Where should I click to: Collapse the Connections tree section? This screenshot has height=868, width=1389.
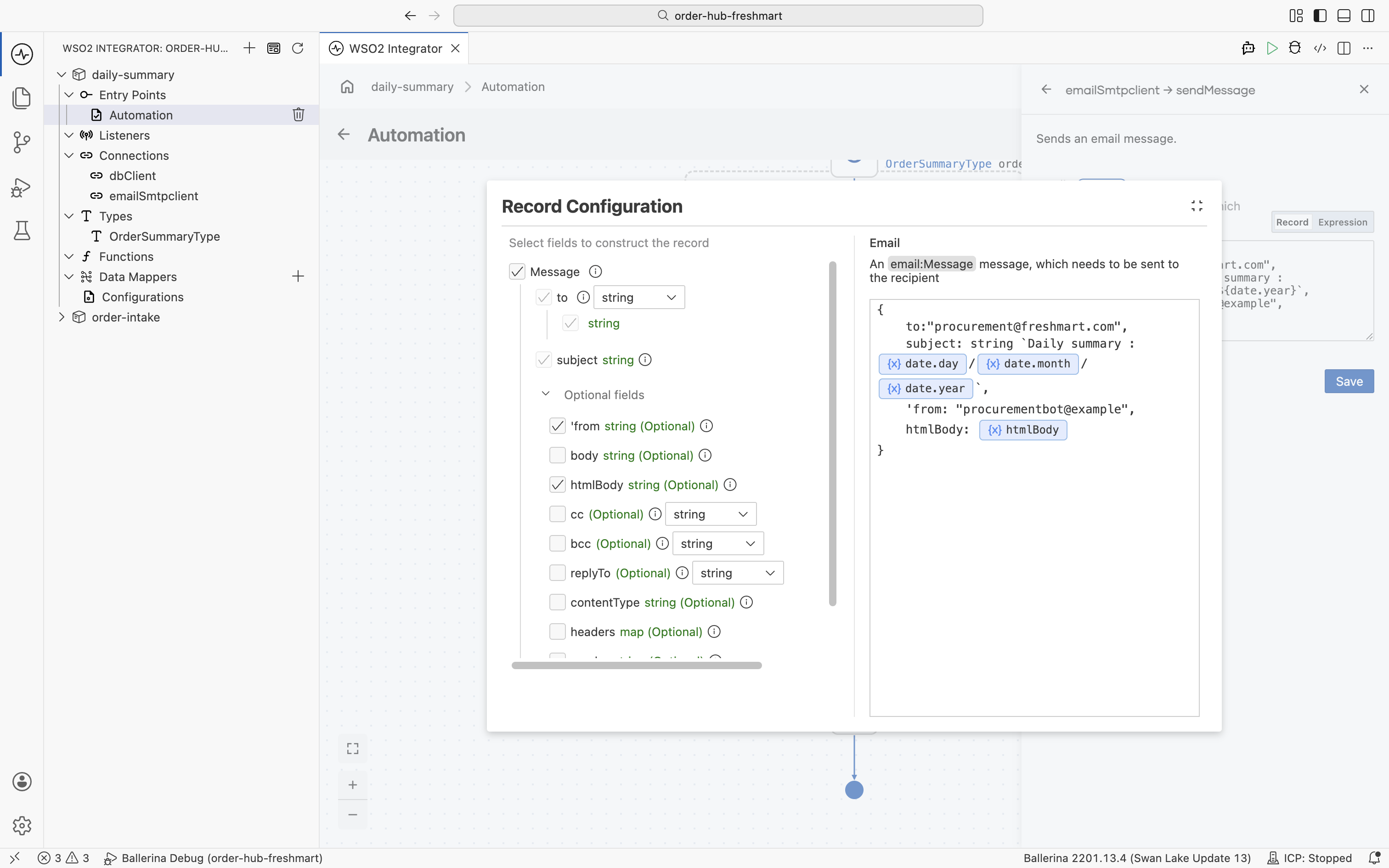(x=69, y=156)
